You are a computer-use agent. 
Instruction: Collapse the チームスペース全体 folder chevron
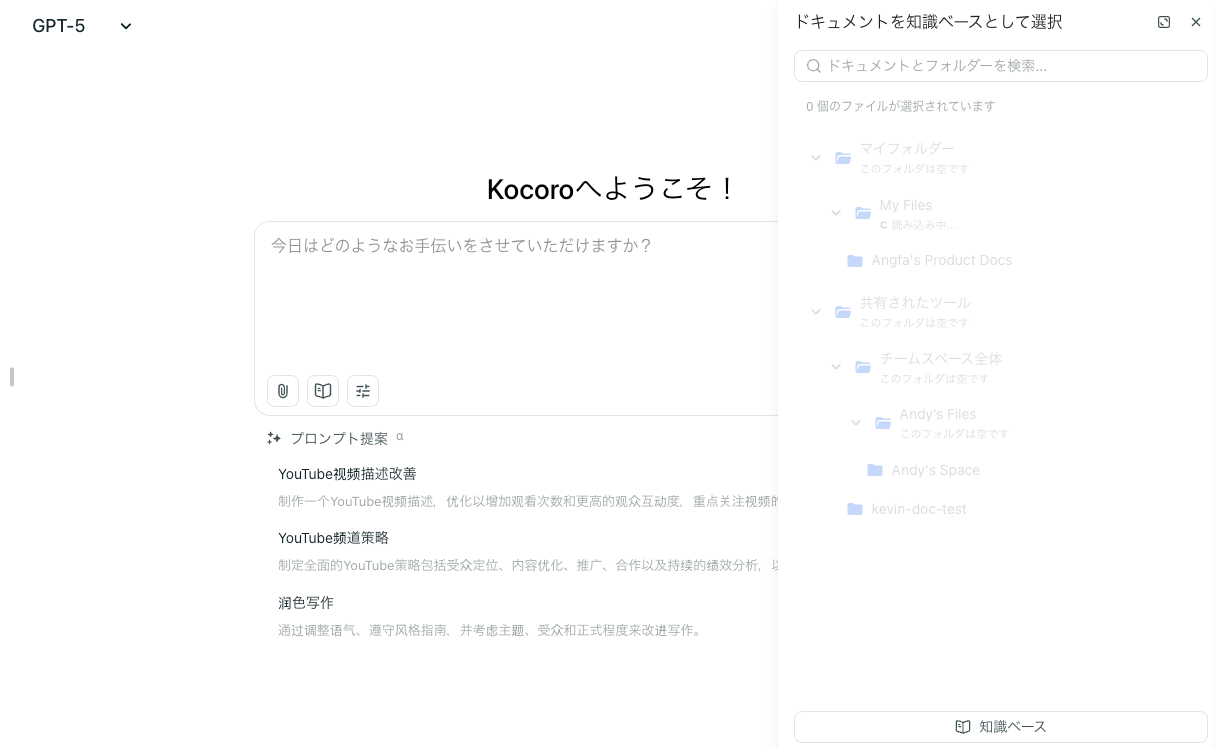click(836, 367)
